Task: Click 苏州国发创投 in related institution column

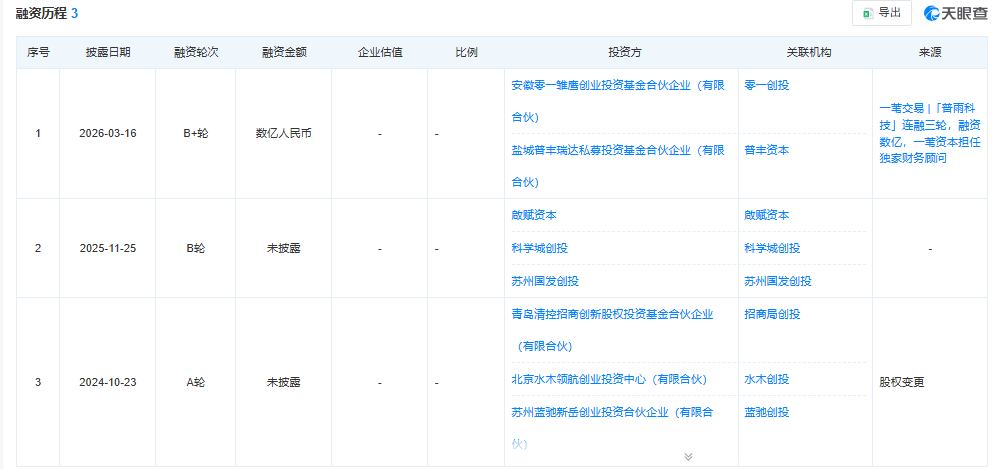Action: 777,281
